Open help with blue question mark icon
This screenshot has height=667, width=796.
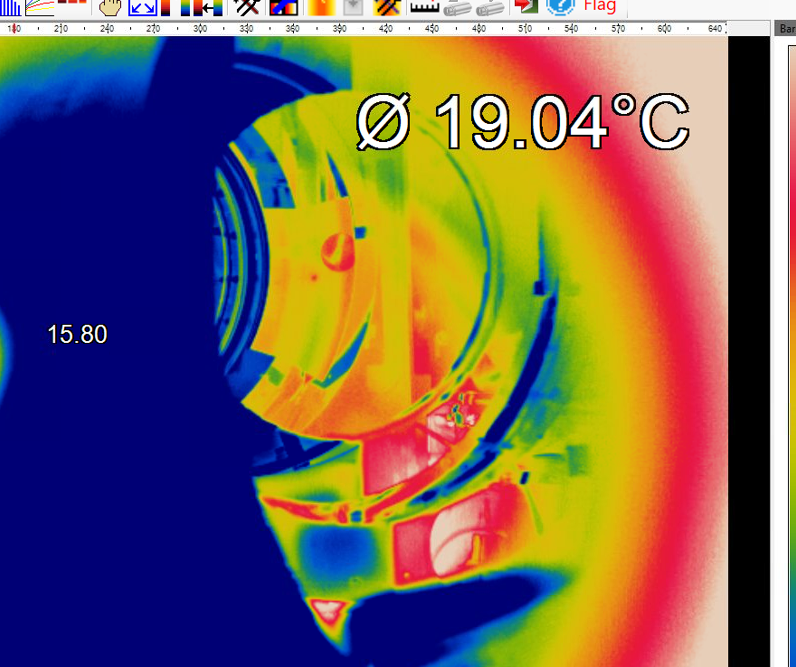click(x=560, y=6)
